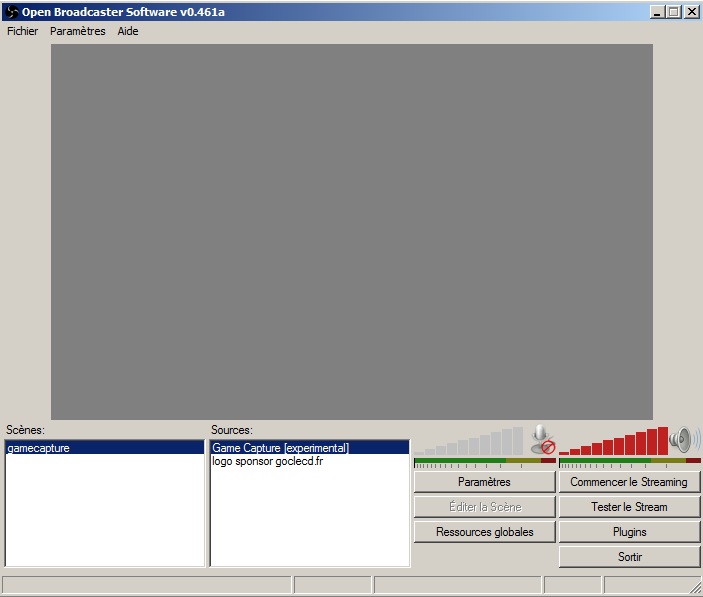Select the gamecapture scene

pyautogui.click(x=38, y=448)
